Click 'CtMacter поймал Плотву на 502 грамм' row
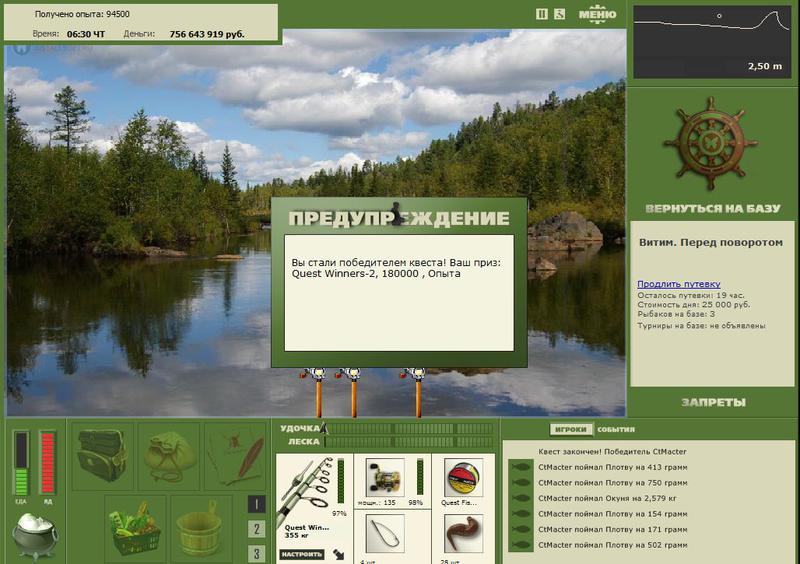This screenshot has width=800, height=564. click(613, 545)
